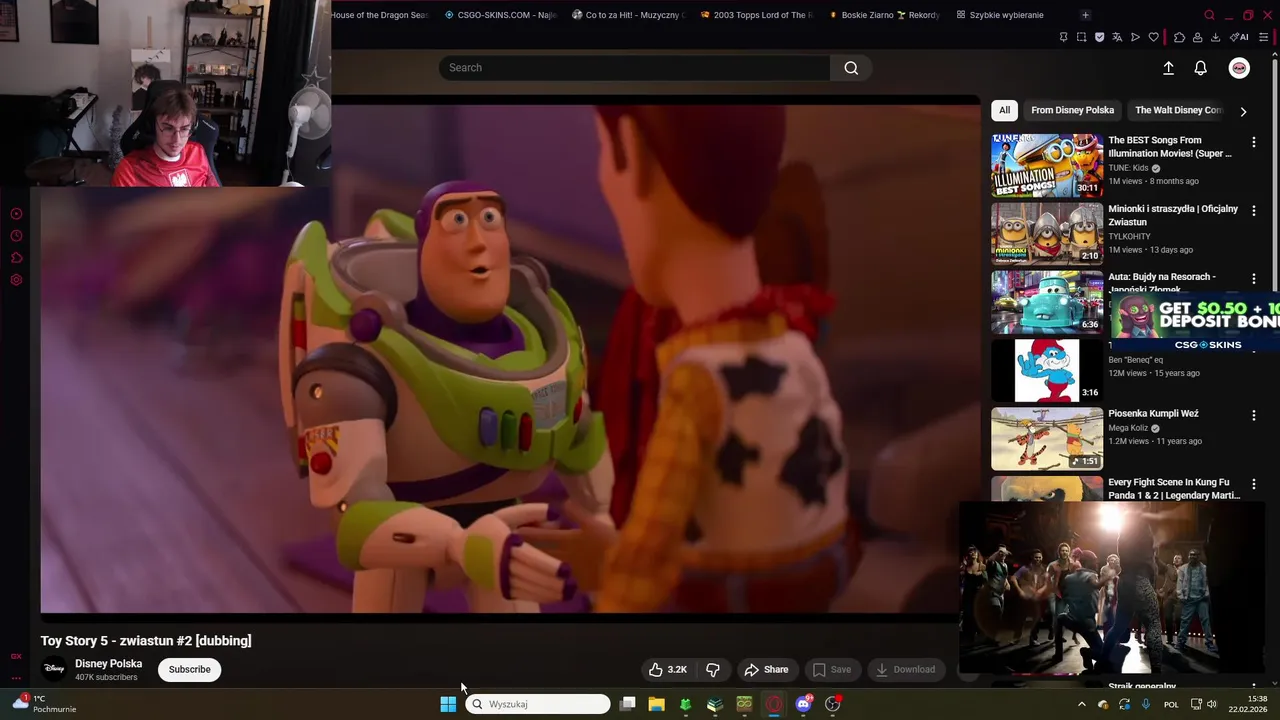Viewport: 1280px width, 720px height.
Task: Click The BEST Songs From Illumination title
Action: (x=1170, y=147)
